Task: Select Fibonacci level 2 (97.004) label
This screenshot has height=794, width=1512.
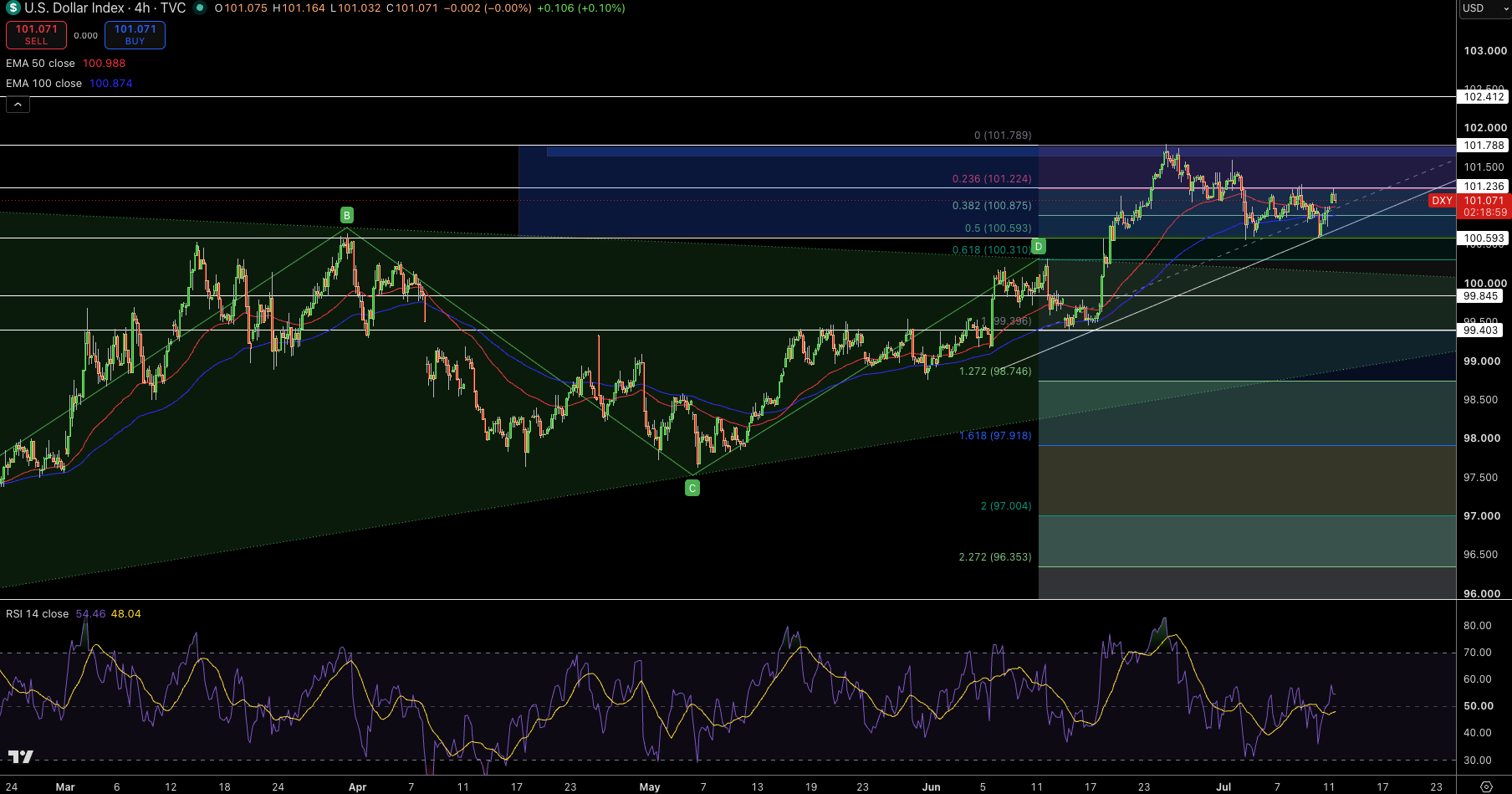Action: click(x=1006, y=506)
